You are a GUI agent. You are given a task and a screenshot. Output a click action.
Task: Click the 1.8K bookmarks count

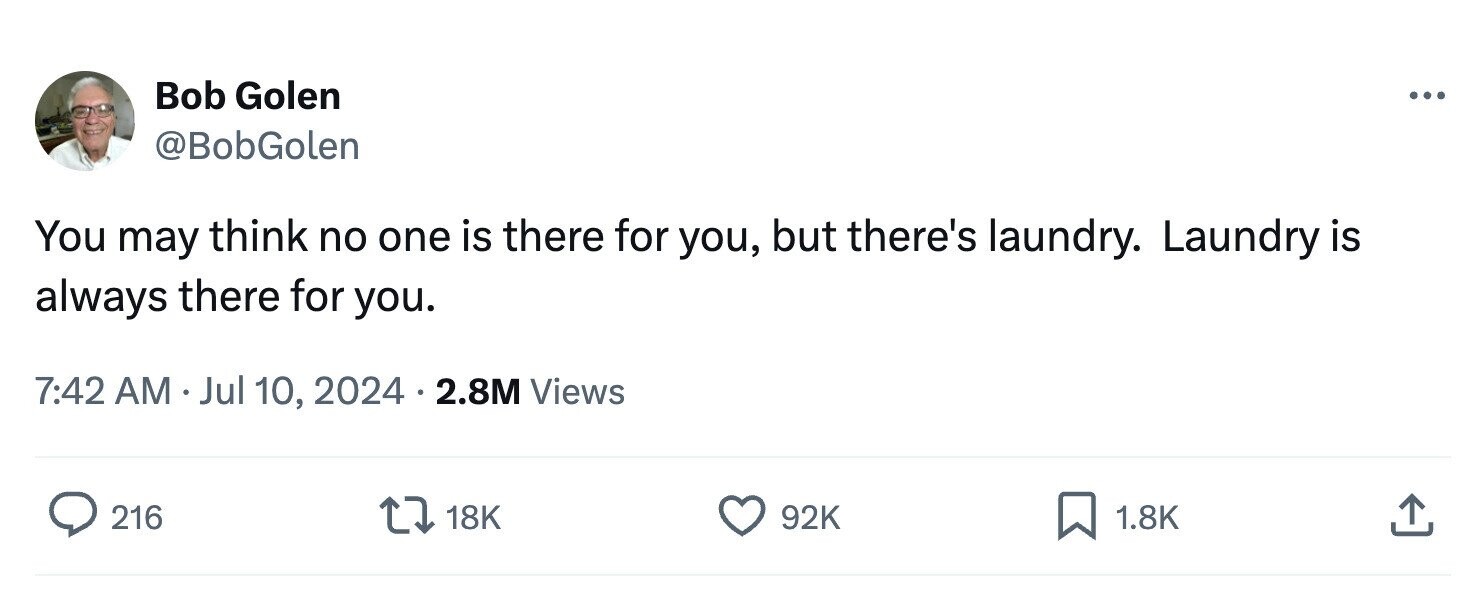point(1146,518)
